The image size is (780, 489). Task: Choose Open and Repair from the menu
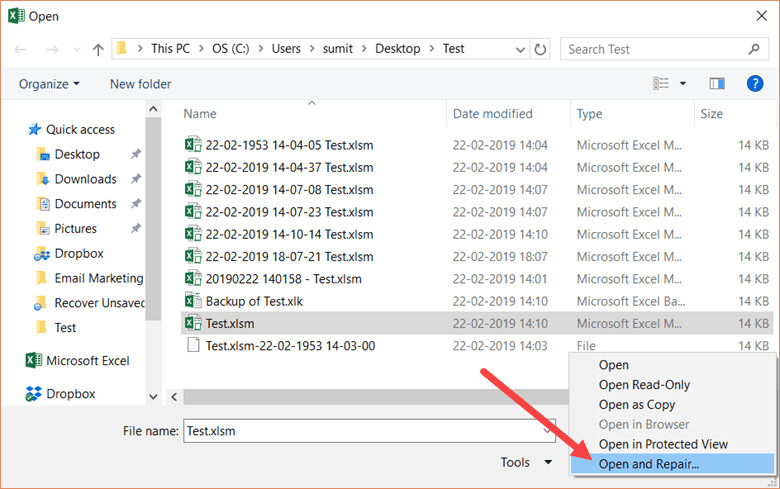click(648, 464)
